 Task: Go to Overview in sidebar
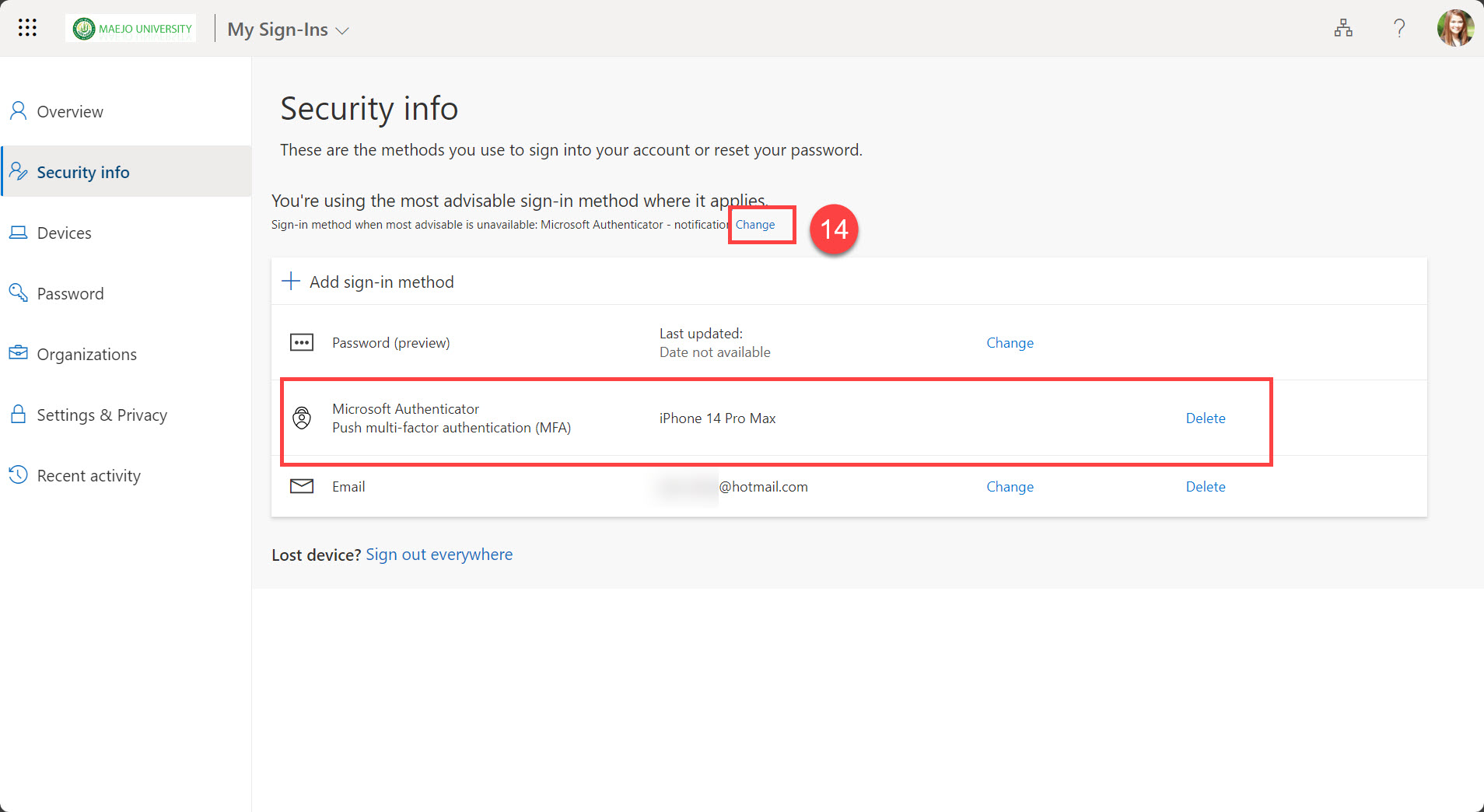pyautogui.click(x=69, y=111)
